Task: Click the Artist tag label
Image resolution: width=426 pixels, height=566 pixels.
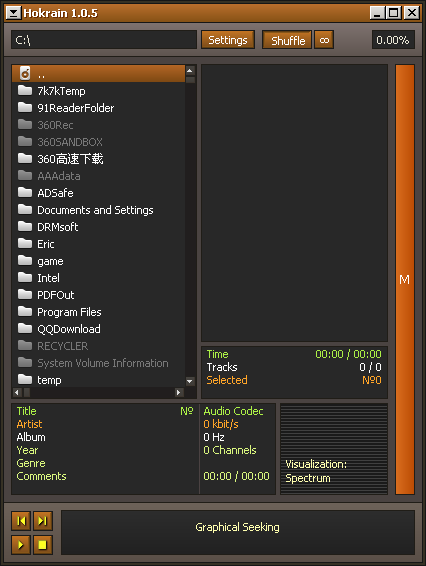Action: [x=29, y=424]
